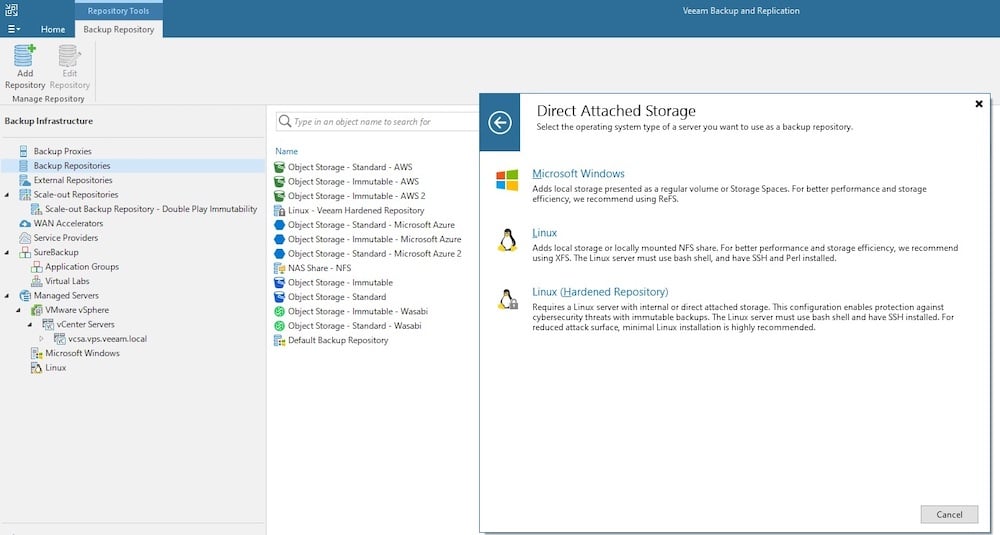Click the Application Groups icon
This screenshot has height=535, width=1000.
pyautogui.click(x=36, y=267)
